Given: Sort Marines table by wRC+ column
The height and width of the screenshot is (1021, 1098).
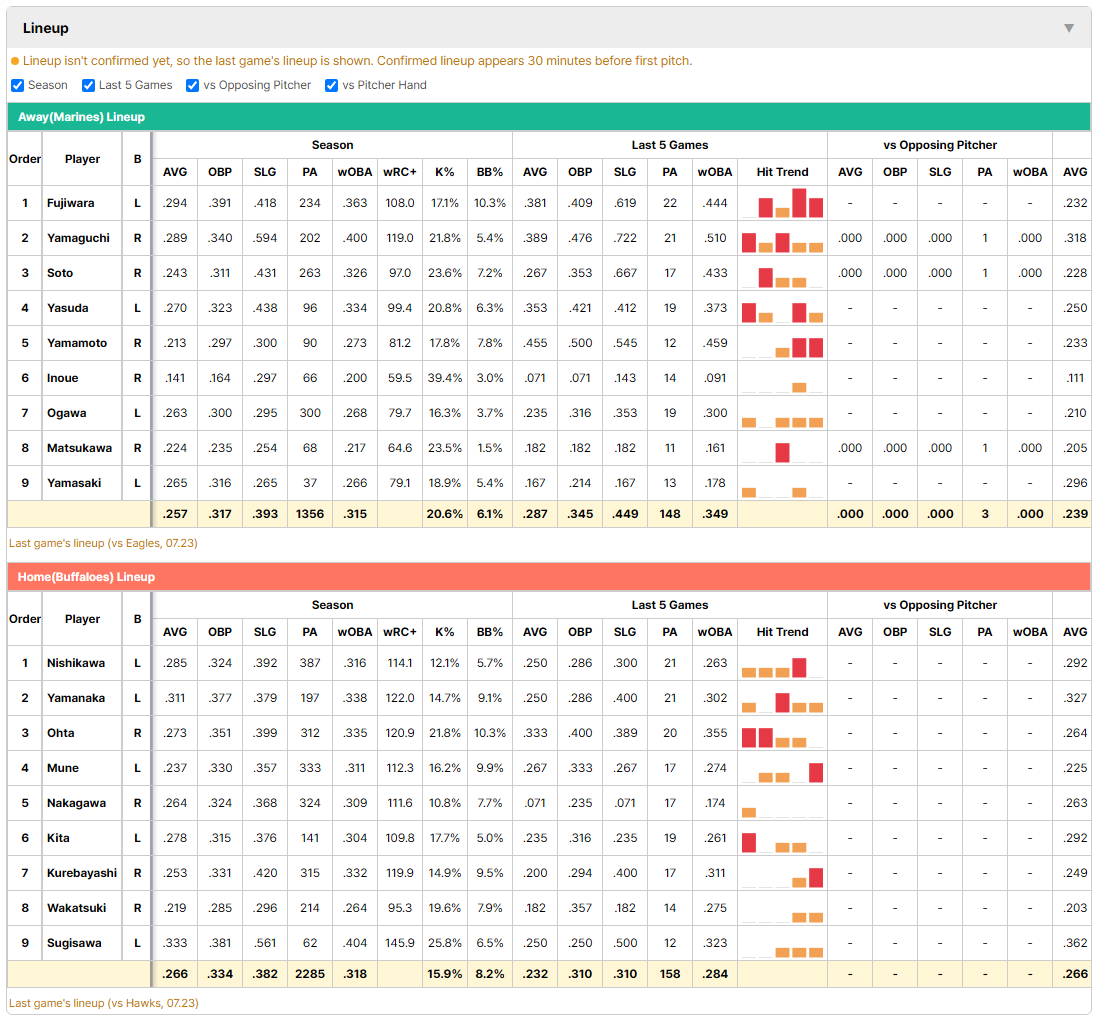Looking at the screenshot, I should point(400,172).
